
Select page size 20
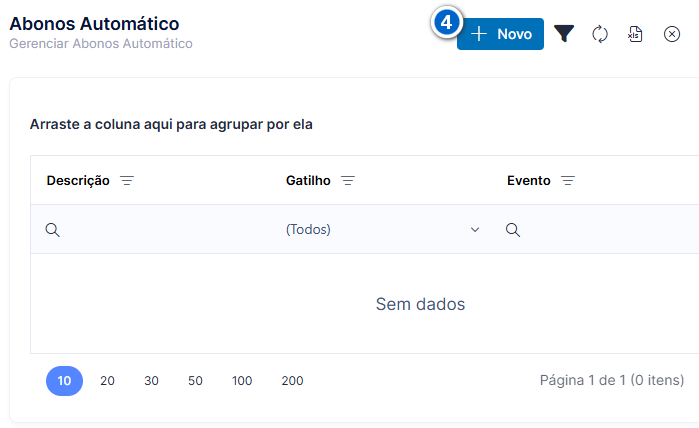107,381
